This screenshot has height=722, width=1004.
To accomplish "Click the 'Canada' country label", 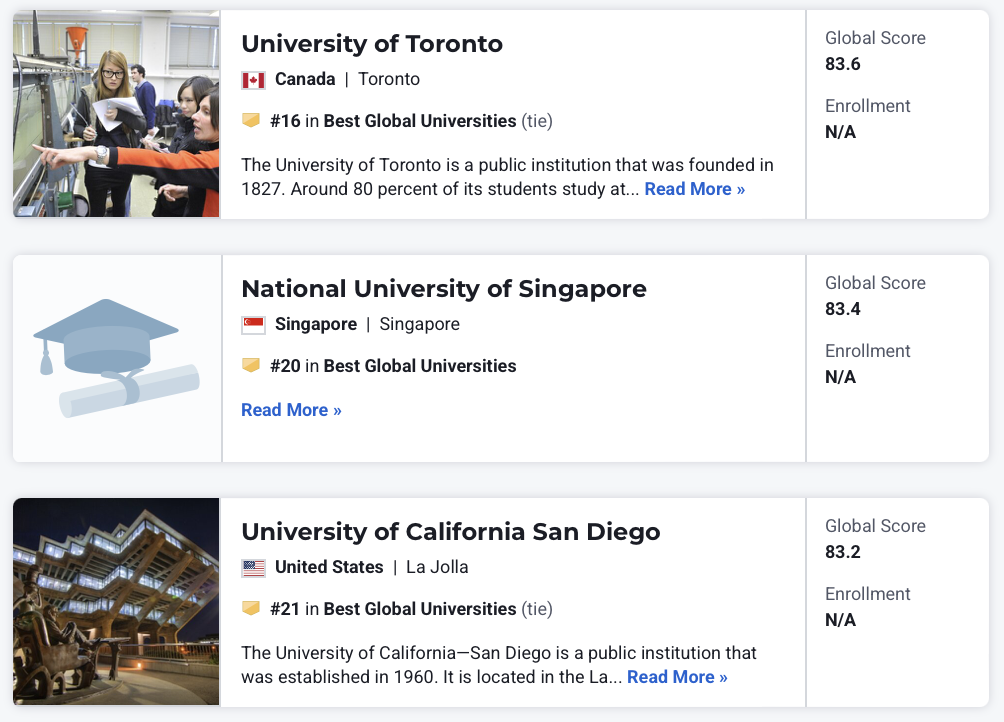I will 305,79.
